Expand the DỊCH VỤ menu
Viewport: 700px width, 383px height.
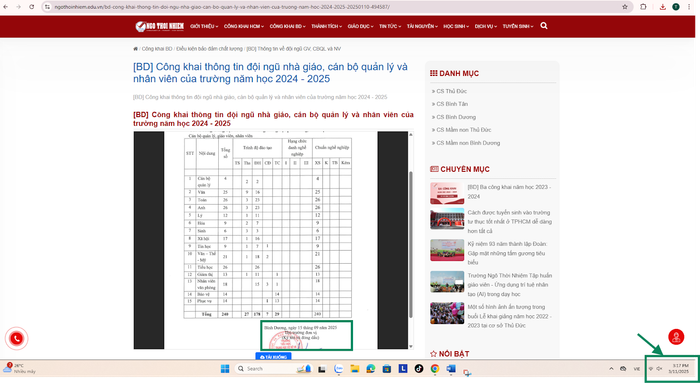tap(486, 26)
